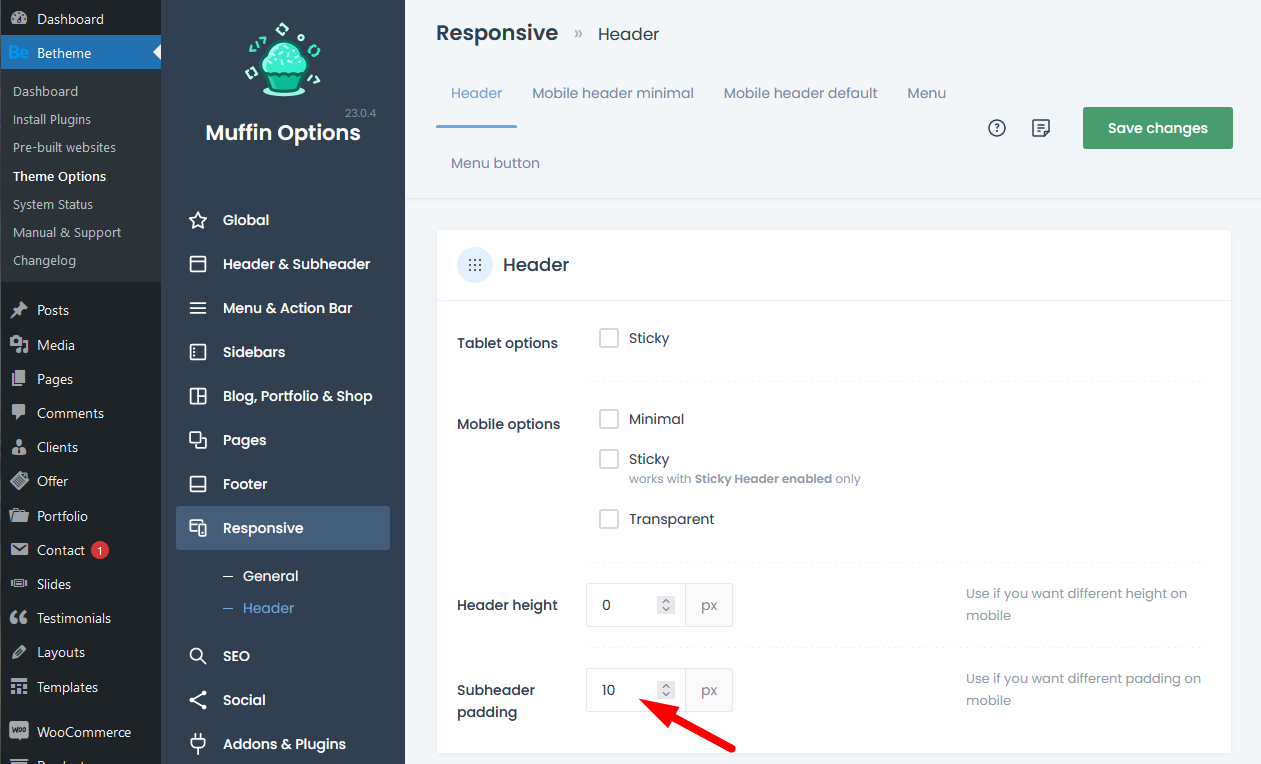
Task: Click the plug icon beside Addons & Plugins
Action: [198, 744]
